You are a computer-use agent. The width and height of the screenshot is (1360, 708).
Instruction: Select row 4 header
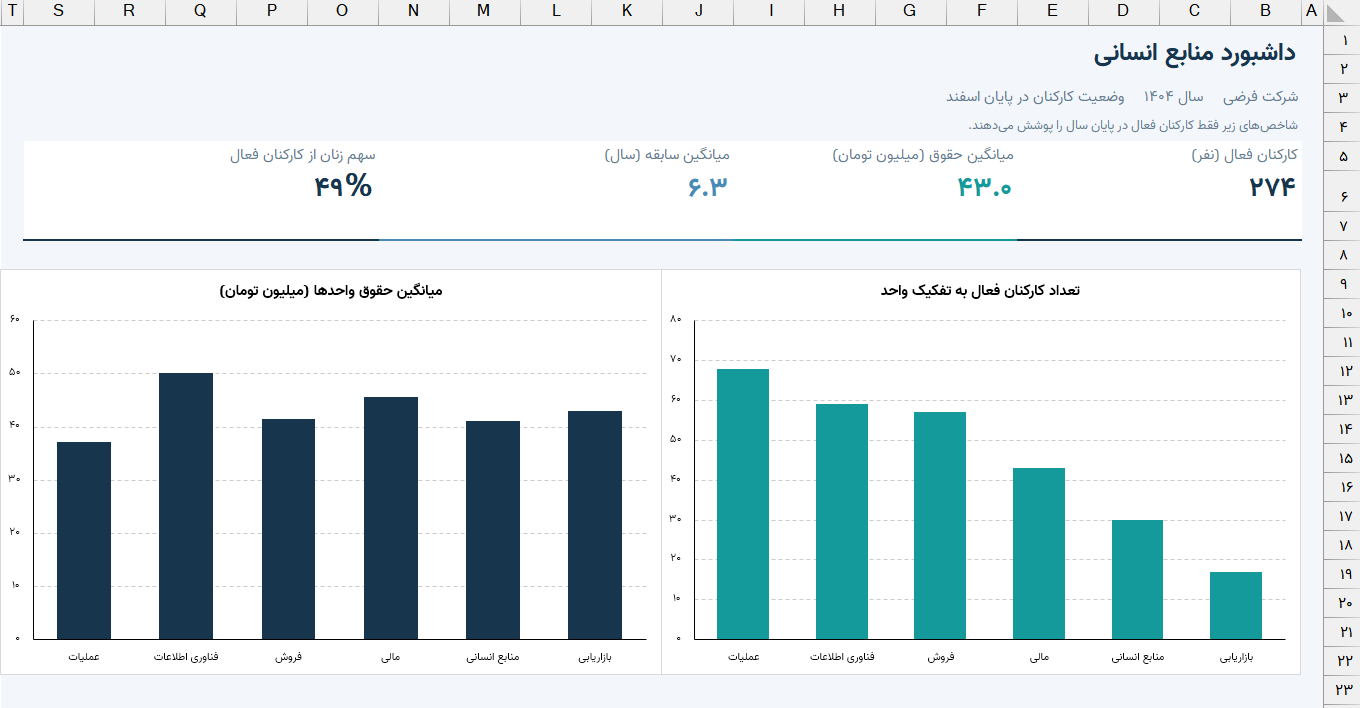coord(1342,126)
